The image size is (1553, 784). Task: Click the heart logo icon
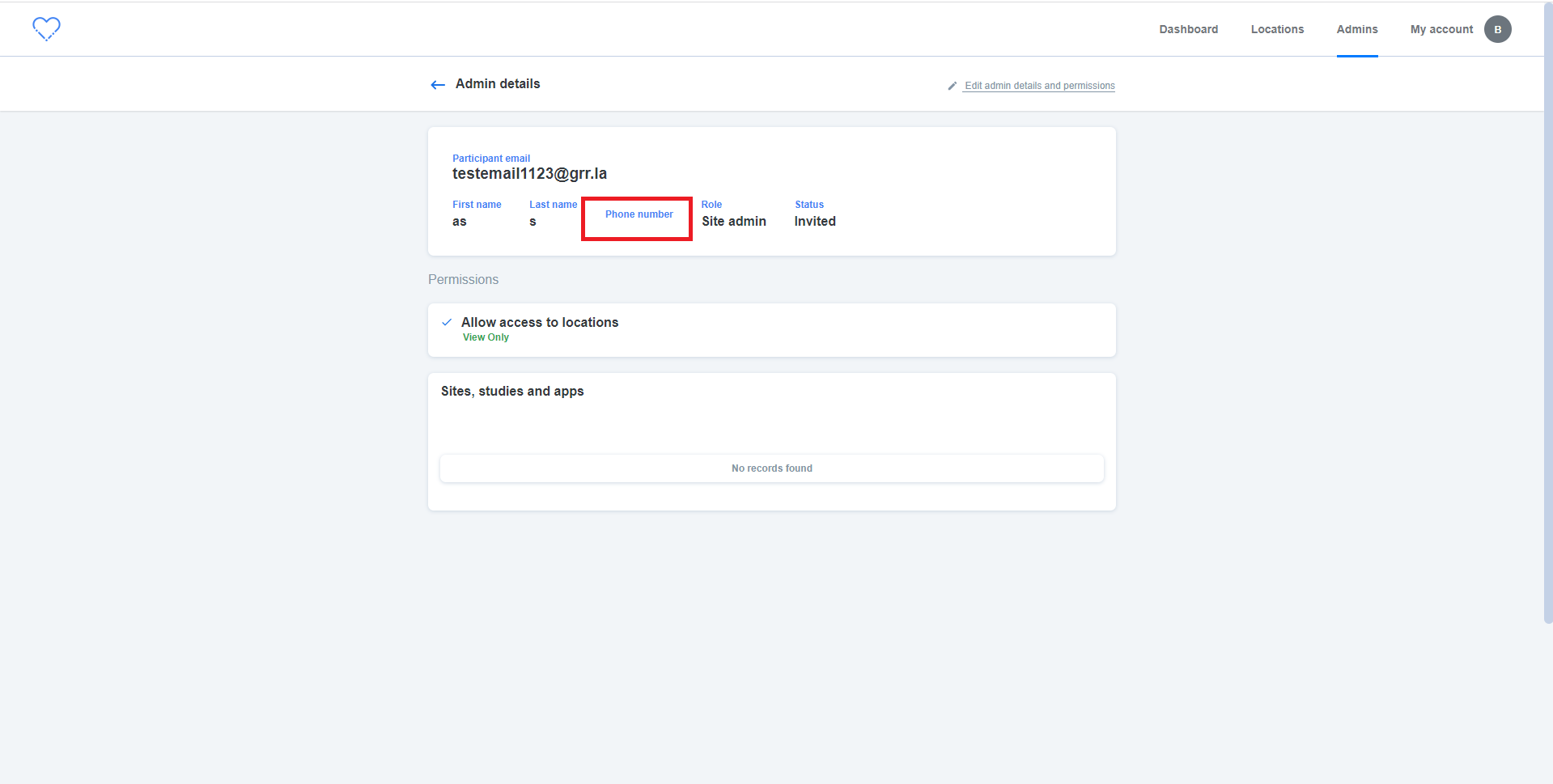point(46,29)
